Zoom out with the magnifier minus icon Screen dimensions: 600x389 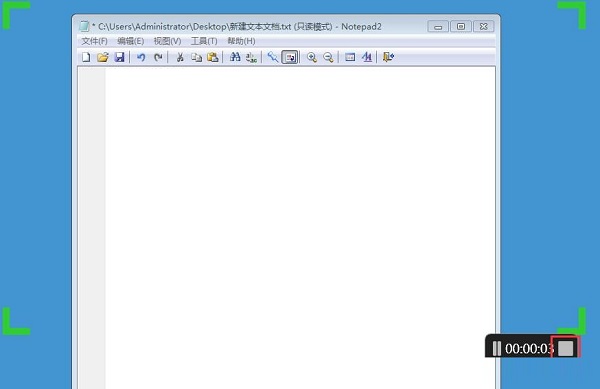tap(328, 57)
